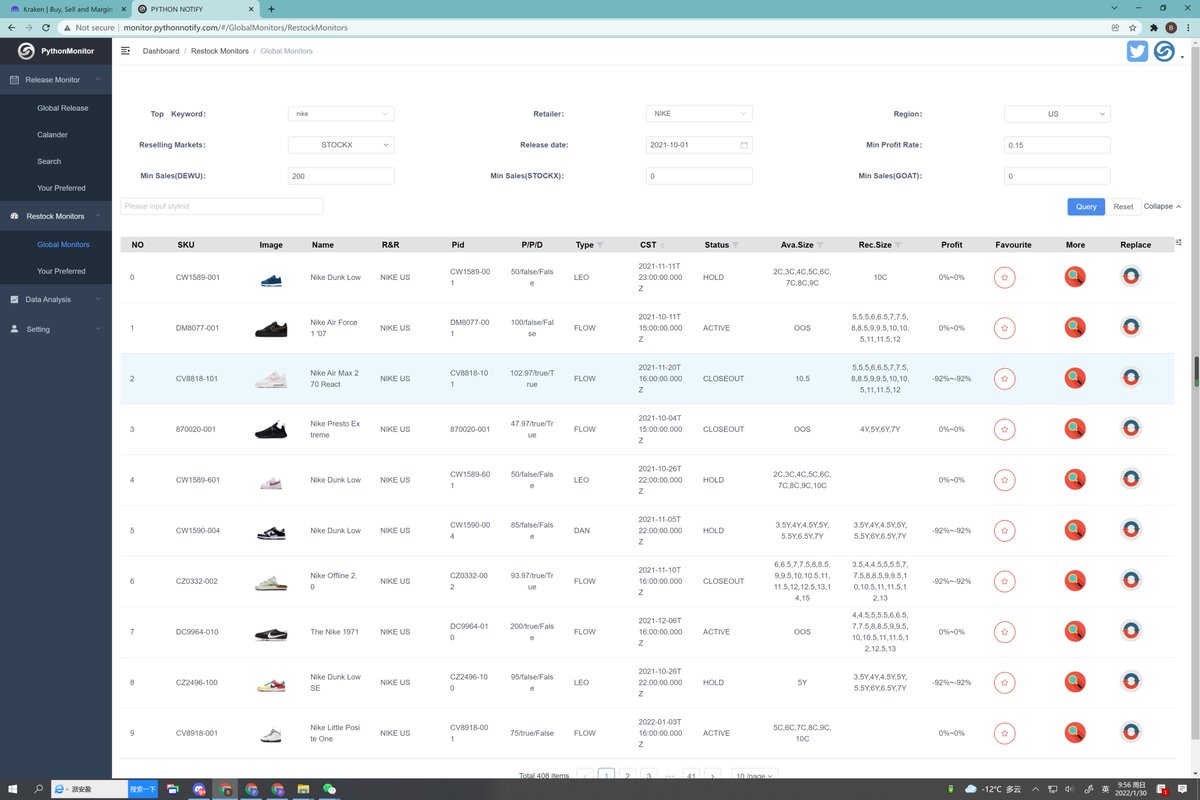Click The Nike 1971 shoe thumbnail

tap(270, 633)
